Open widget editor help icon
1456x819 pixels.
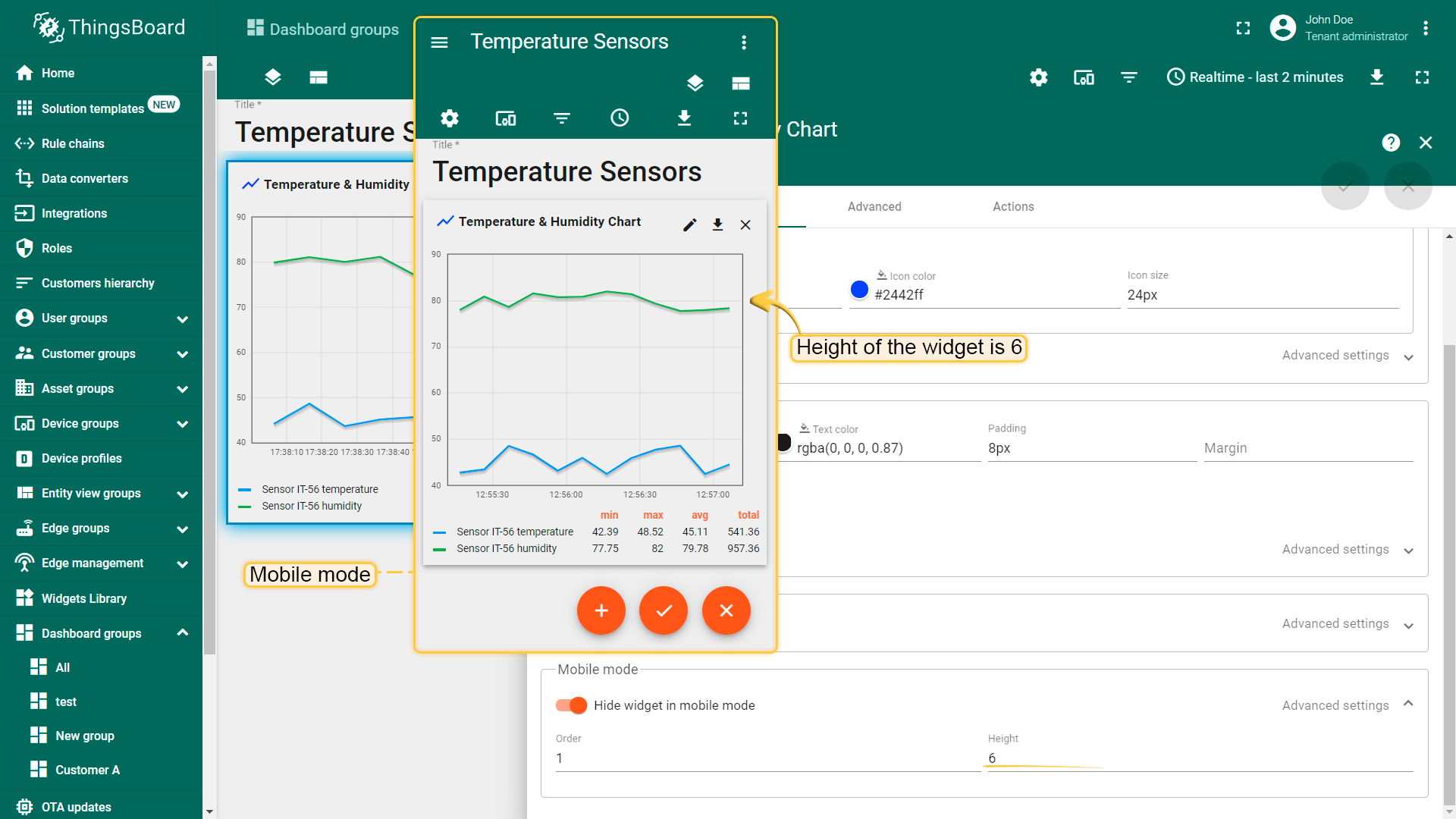click(1391, 143)
